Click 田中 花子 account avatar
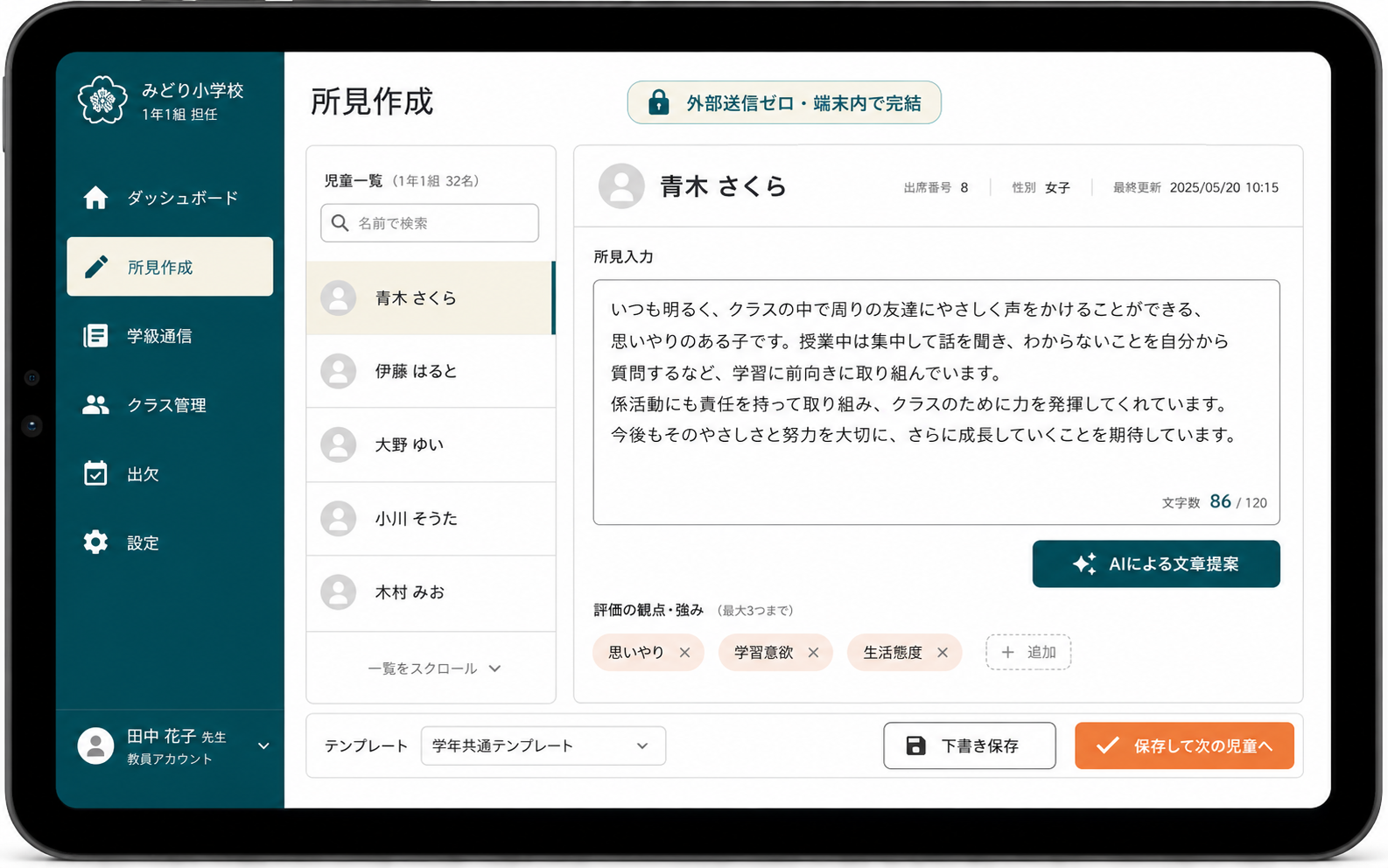 (x=96, y=746)
